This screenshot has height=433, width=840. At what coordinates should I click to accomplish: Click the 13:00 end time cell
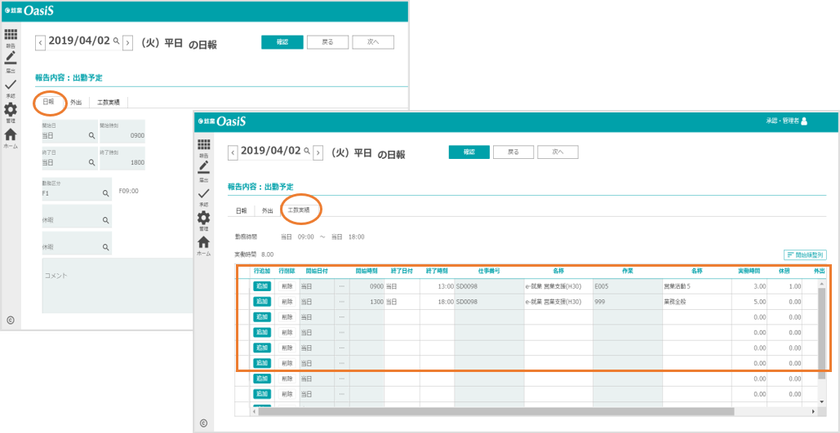point(437,286)
